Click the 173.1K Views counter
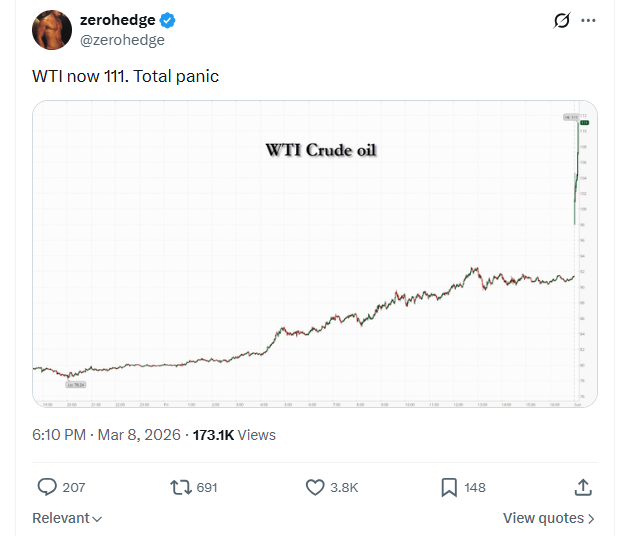The width and height of the screenshot is (620, 536). tap(234, 435)
